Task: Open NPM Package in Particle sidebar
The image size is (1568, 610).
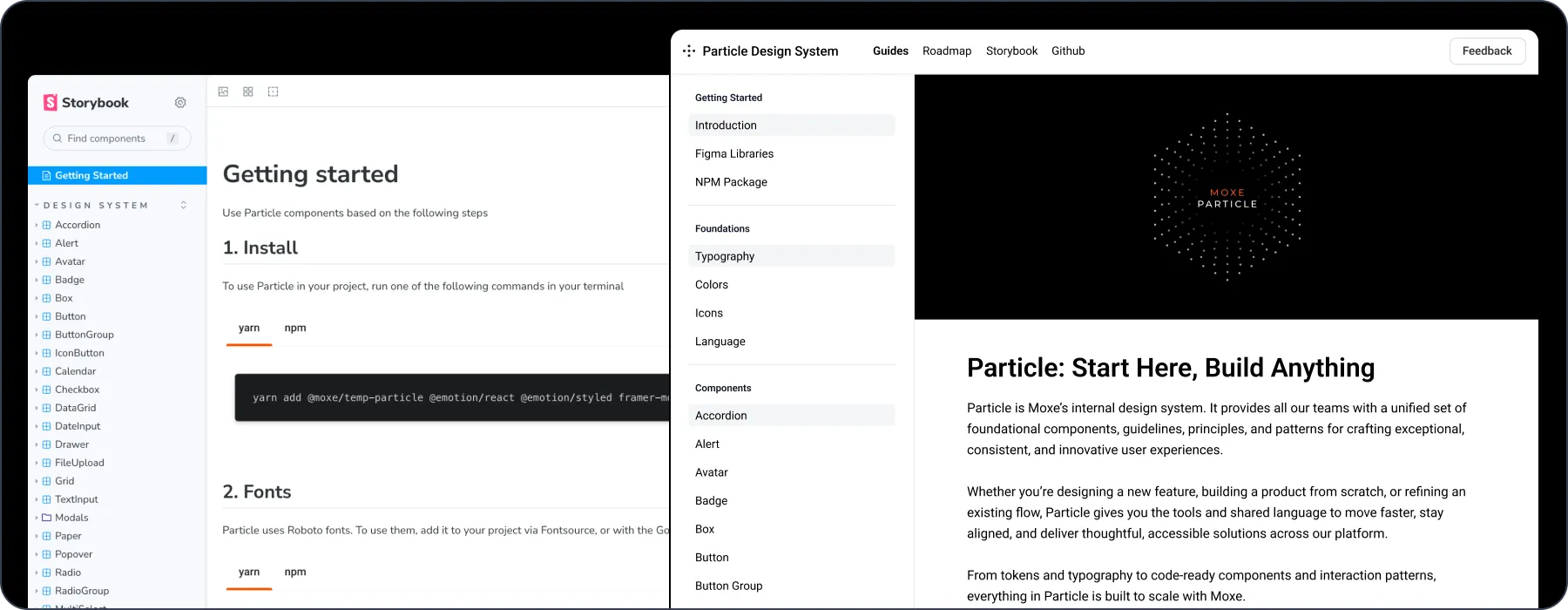Action: tap(792, 182)
